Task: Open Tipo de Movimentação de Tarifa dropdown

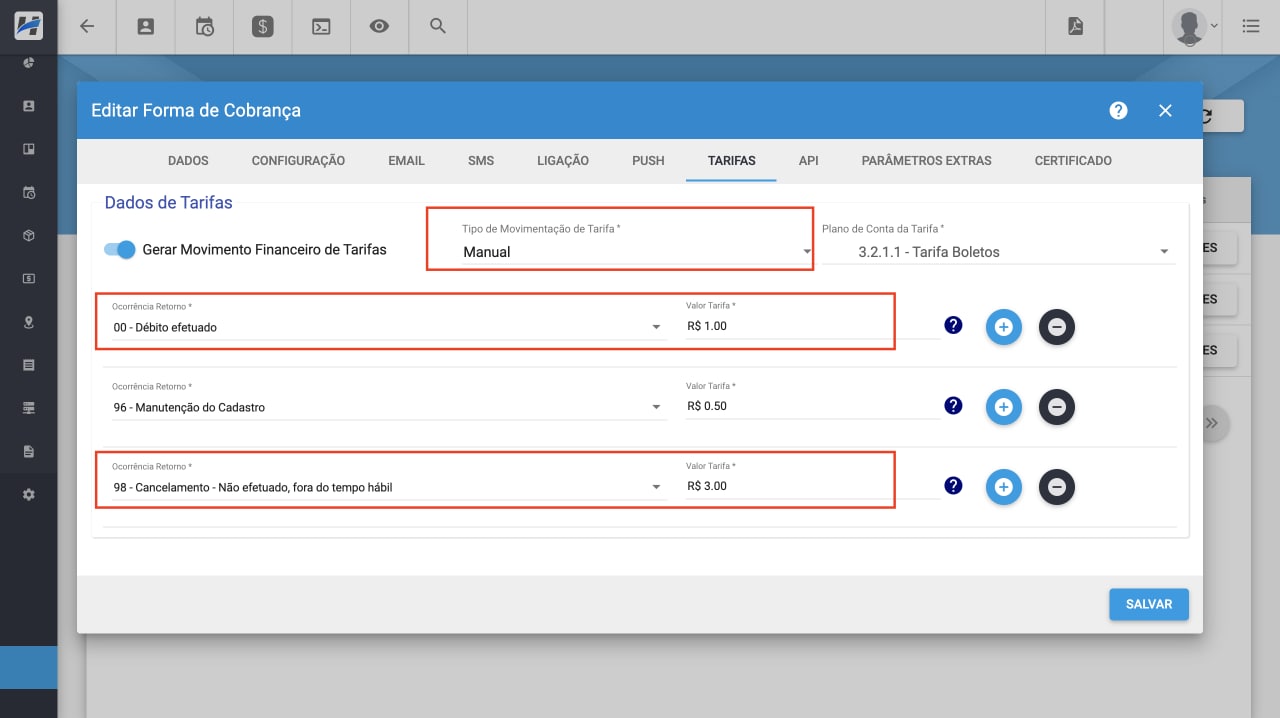Action: click(637, 252)
